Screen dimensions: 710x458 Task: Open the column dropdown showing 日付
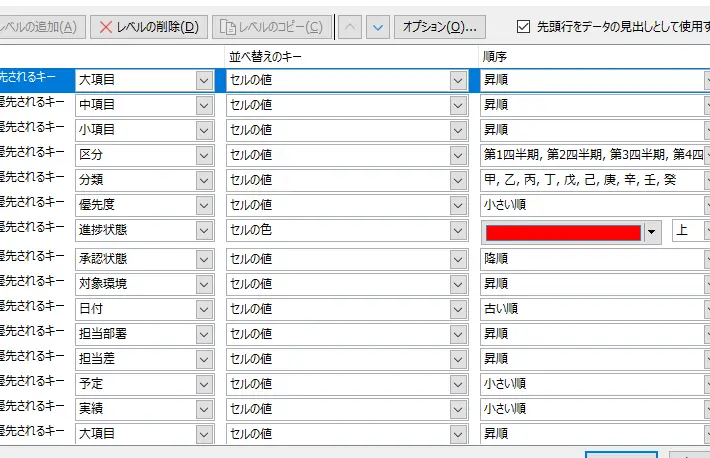145,309
